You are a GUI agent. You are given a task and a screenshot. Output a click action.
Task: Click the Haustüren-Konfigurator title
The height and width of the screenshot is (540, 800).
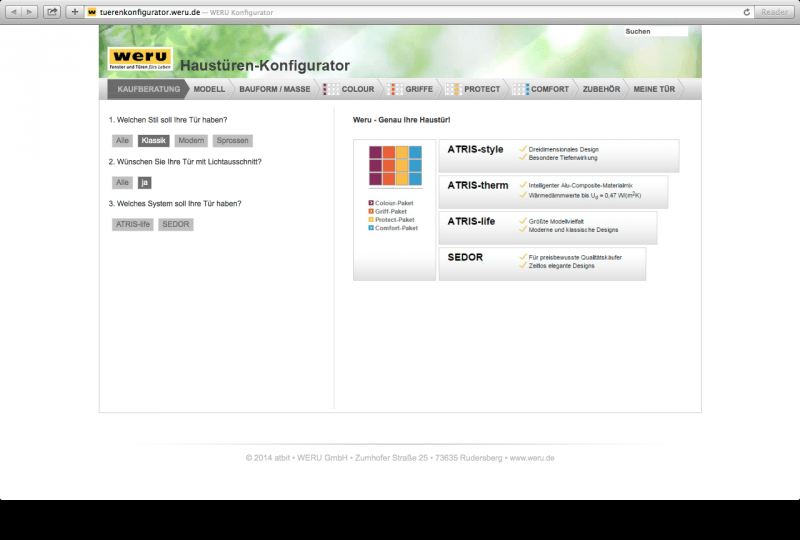(x=265, y=66)
